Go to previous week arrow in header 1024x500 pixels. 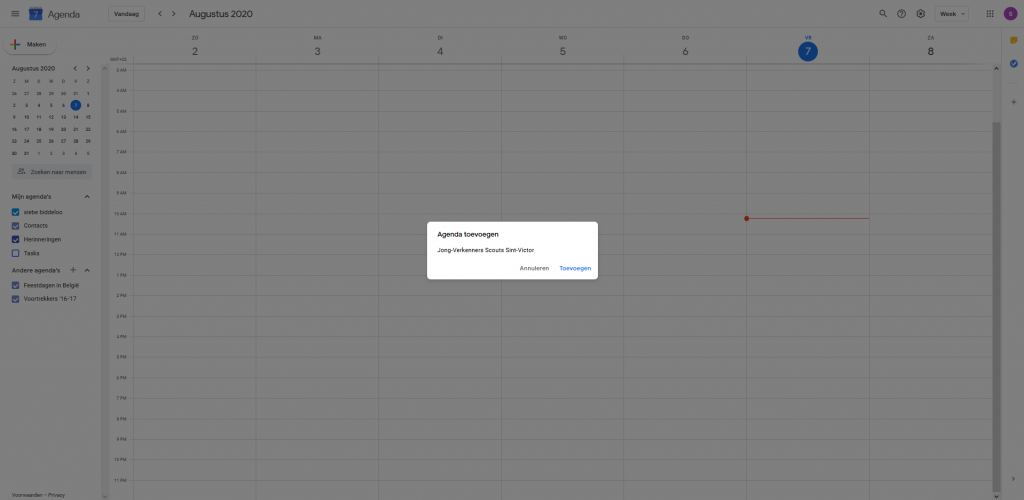(x=160, y=14)
